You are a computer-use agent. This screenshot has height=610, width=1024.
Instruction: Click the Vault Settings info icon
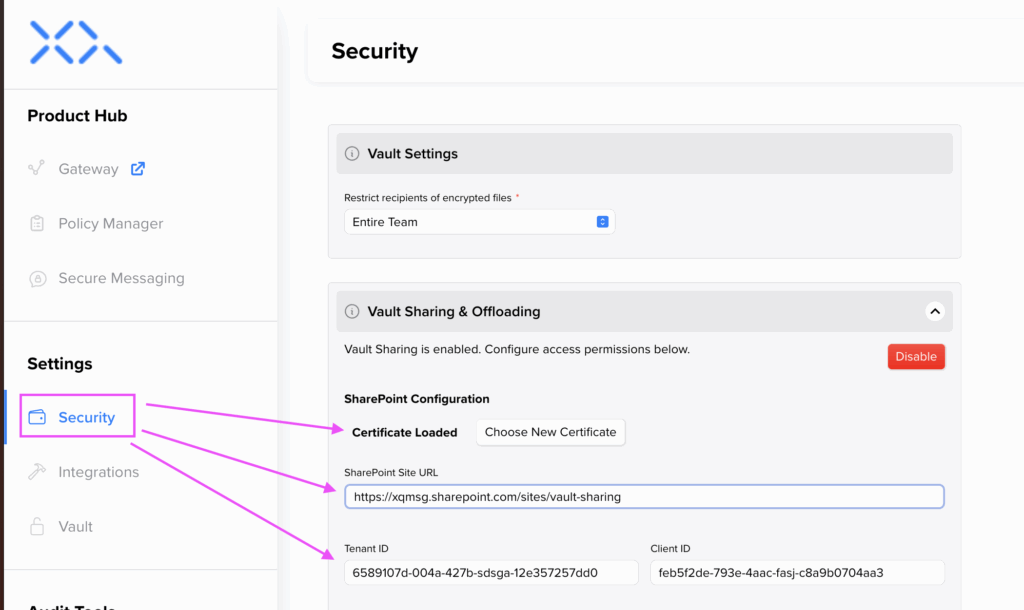click(352, 154)
